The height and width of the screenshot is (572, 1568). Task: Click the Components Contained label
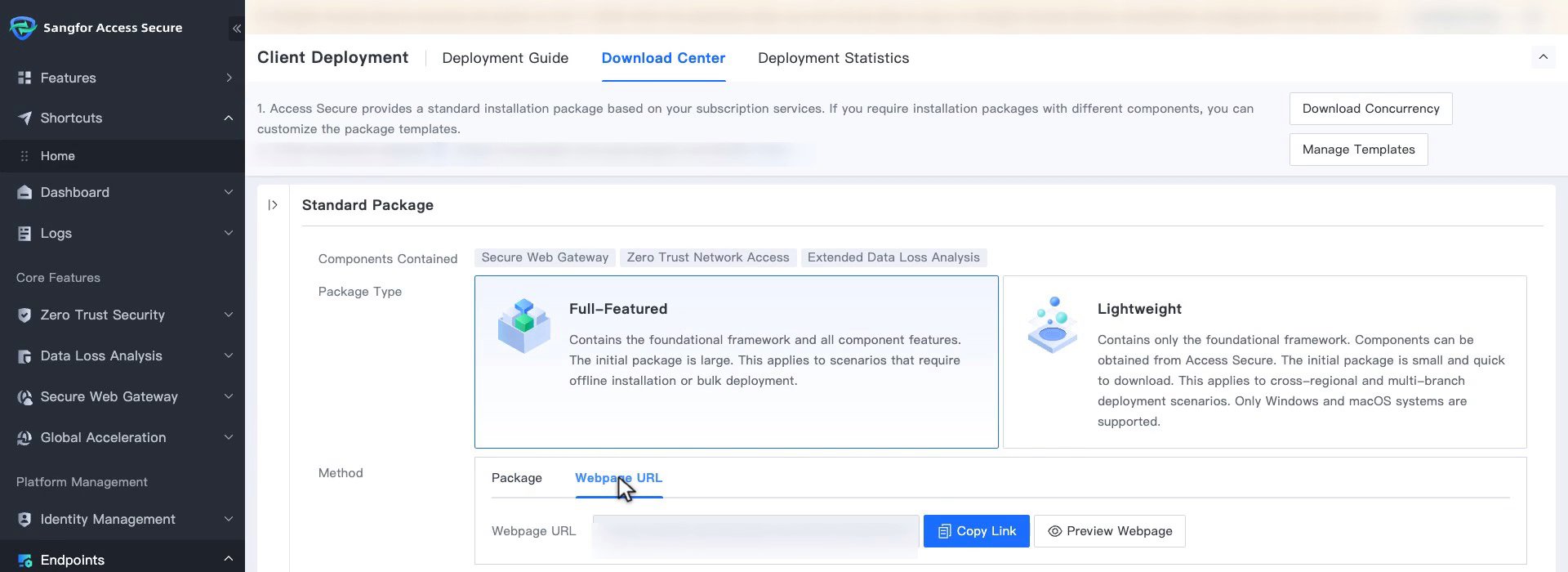point(388,259)
